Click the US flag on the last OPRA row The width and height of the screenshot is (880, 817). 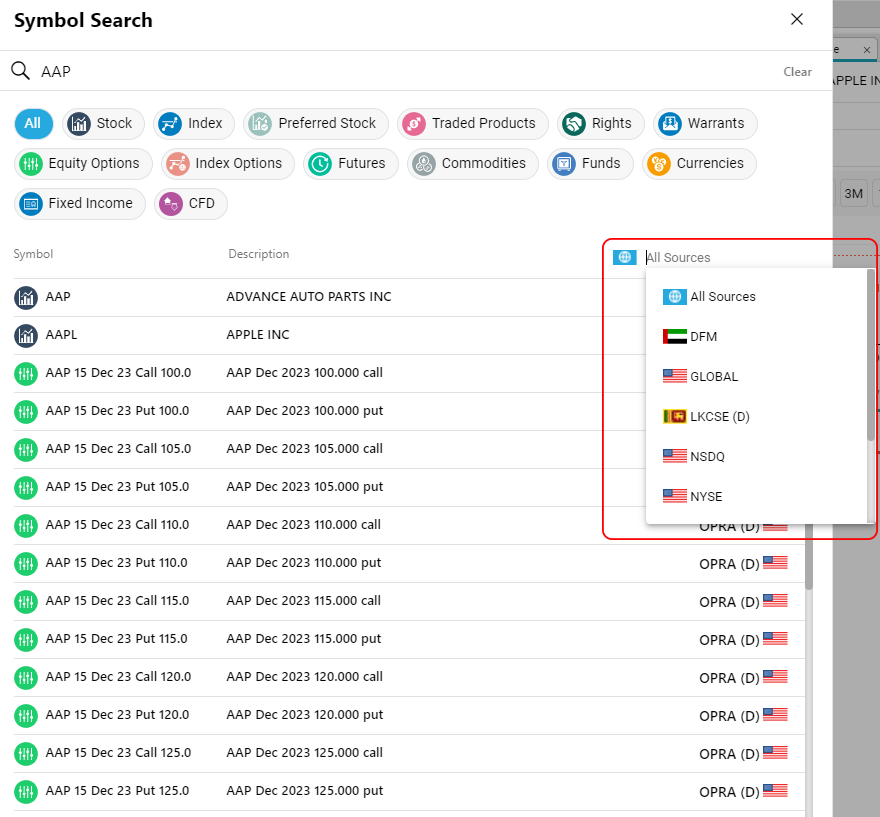[775, 790]
